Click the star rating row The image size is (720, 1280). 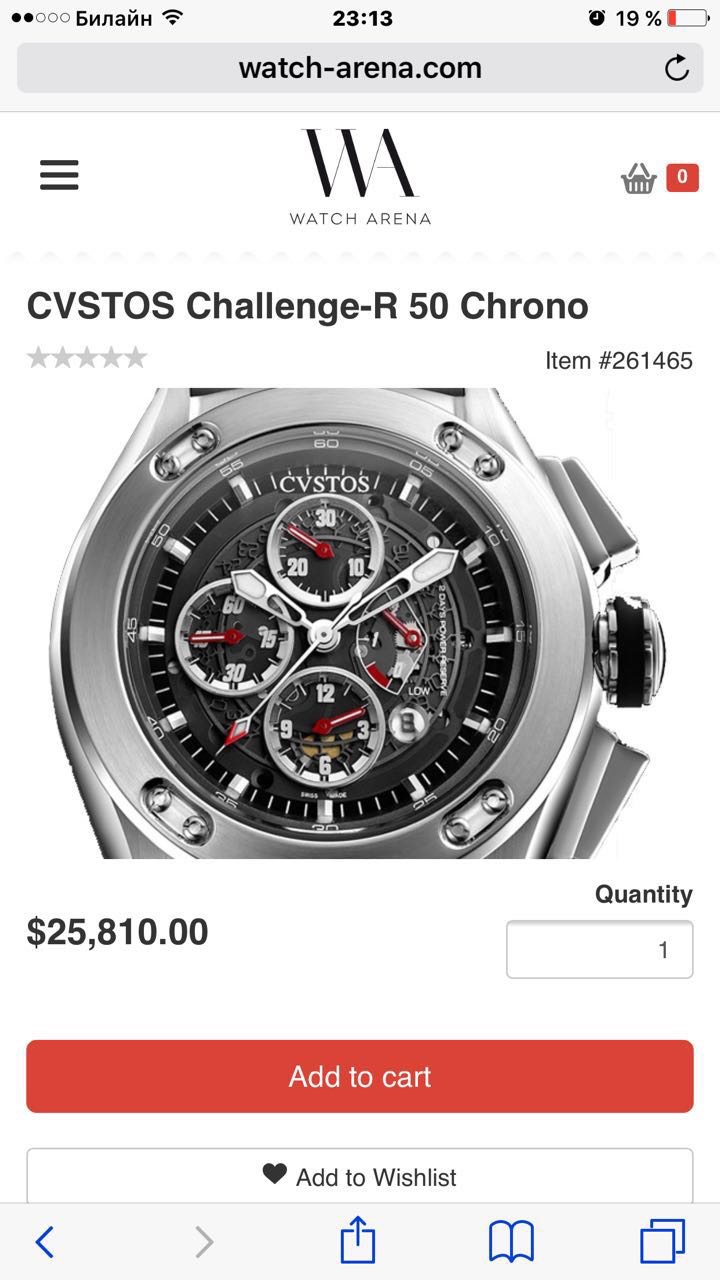pyautogui.click(x=87, y=357)
